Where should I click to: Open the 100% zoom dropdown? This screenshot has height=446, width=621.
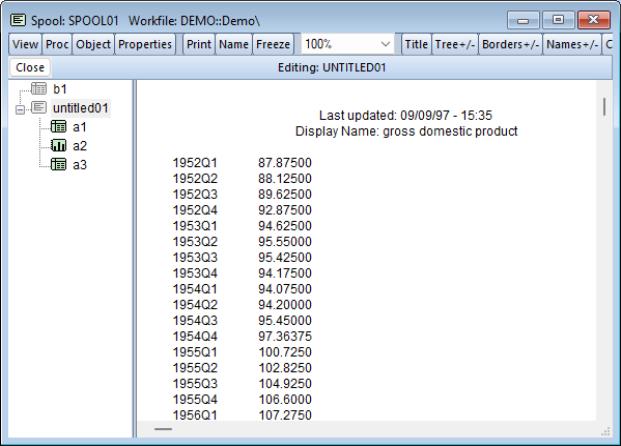386,45
